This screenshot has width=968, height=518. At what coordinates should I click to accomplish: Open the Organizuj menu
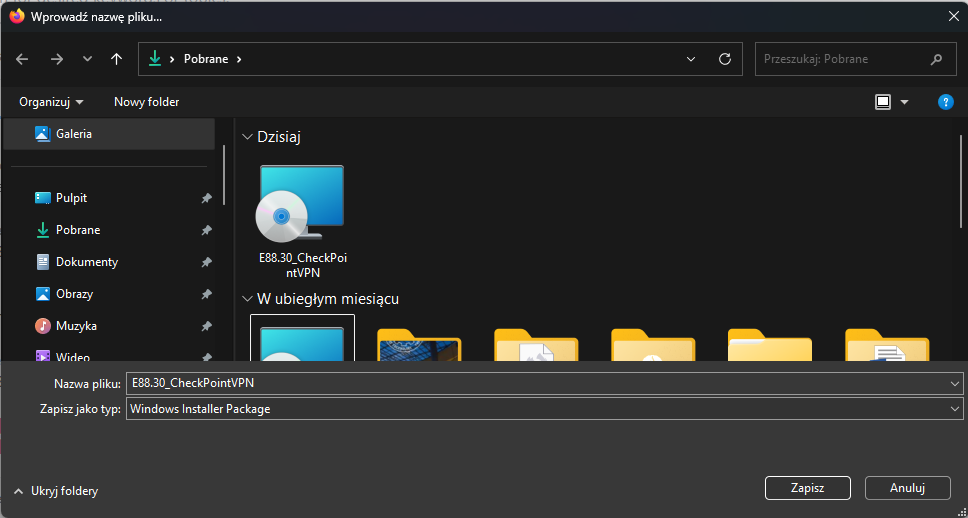pos(51,102)
